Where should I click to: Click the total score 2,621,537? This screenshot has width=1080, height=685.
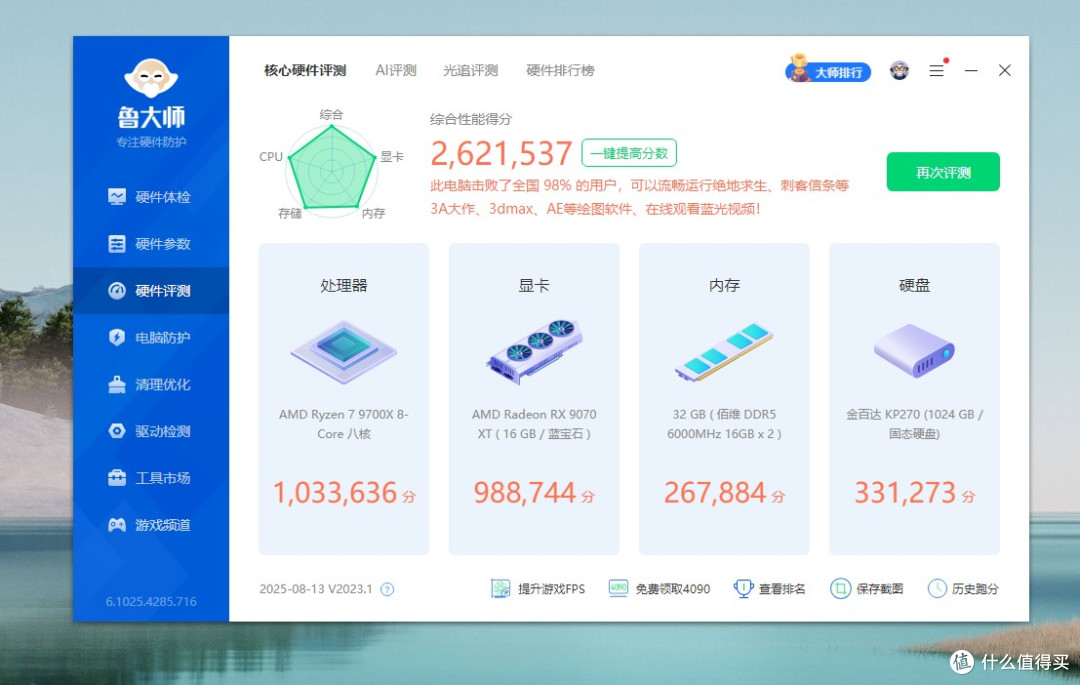tap(501, 153)
